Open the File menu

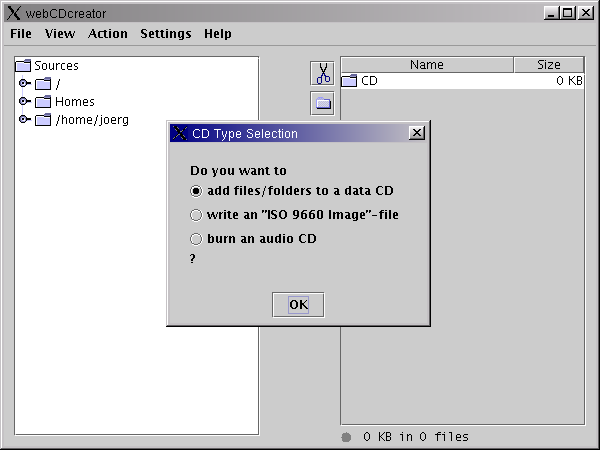21,34
